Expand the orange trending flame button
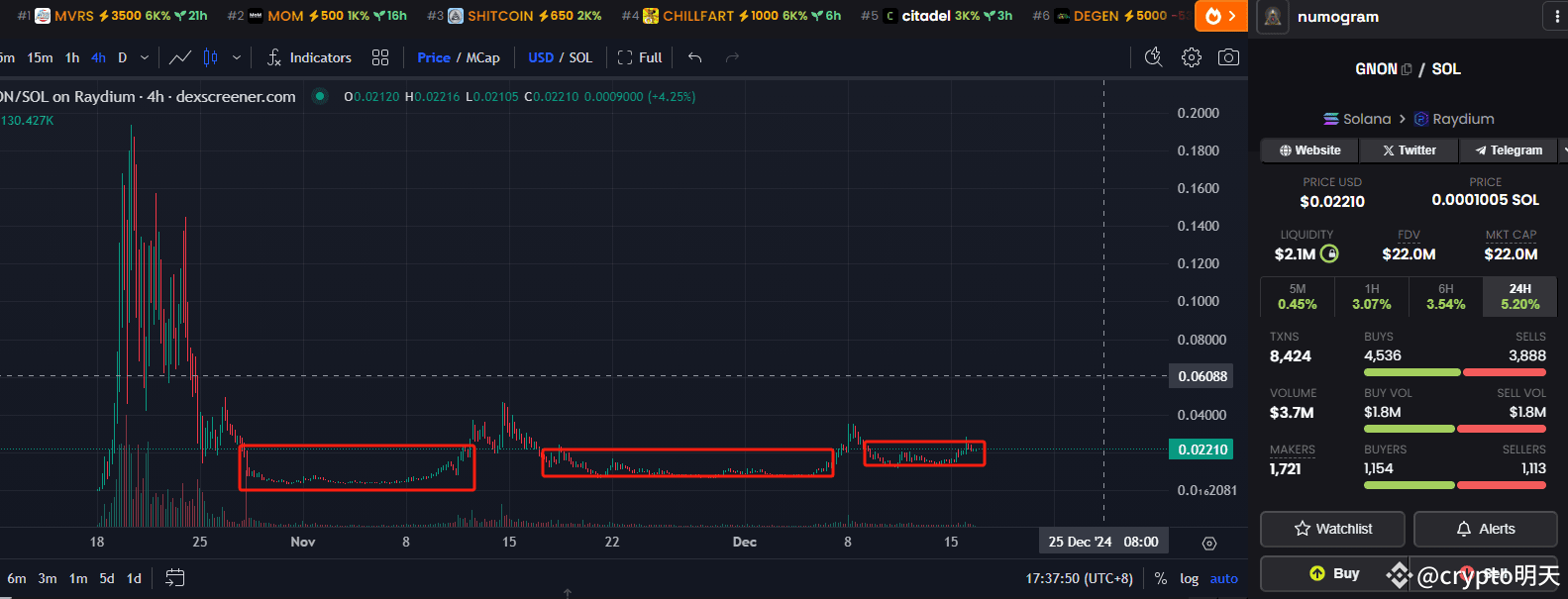The width and height of the screenshot is (1568, 599). [x=1220, y=16]
